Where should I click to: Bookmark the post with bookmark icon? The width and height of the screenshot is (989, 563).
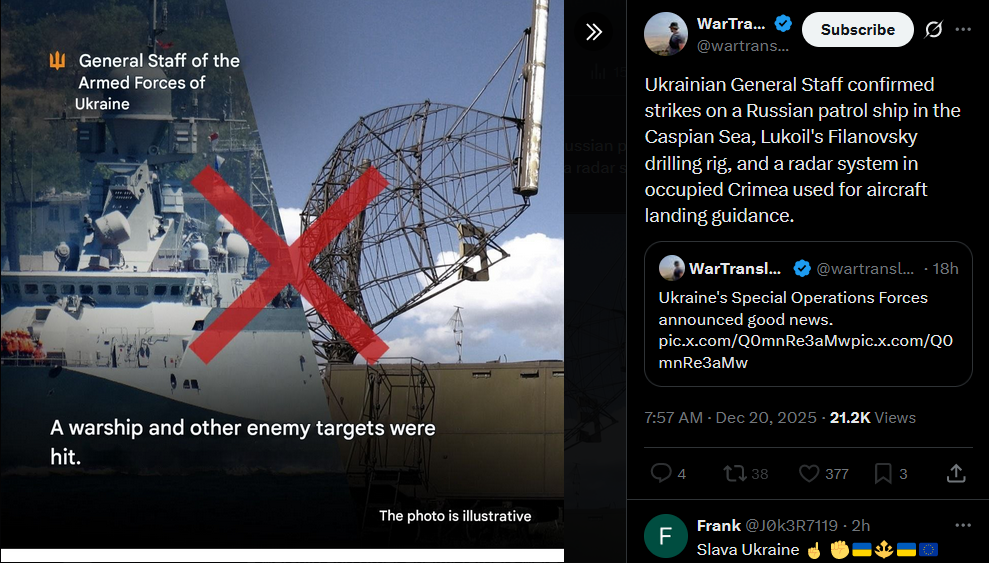883,473
